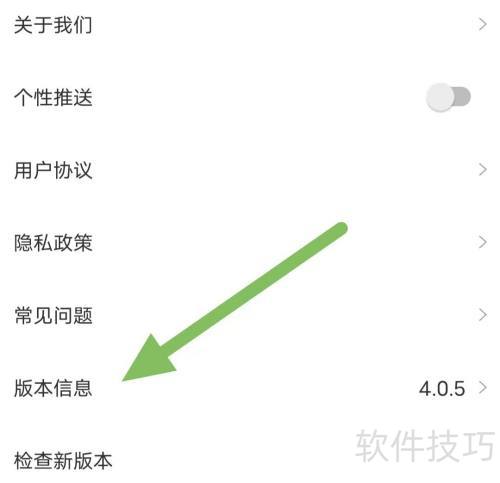Open the 用户协议 page

coord(250,170)
